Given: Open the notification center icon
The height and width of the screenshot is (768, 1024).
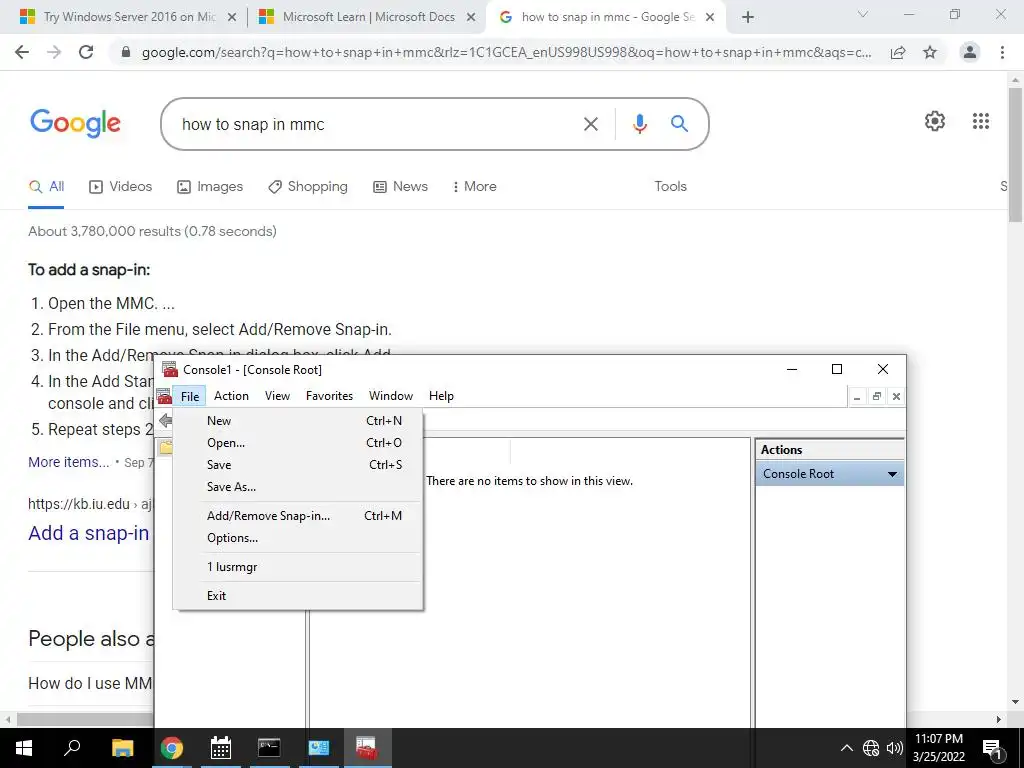Looking at the screenshot, I should coord(992,748).
